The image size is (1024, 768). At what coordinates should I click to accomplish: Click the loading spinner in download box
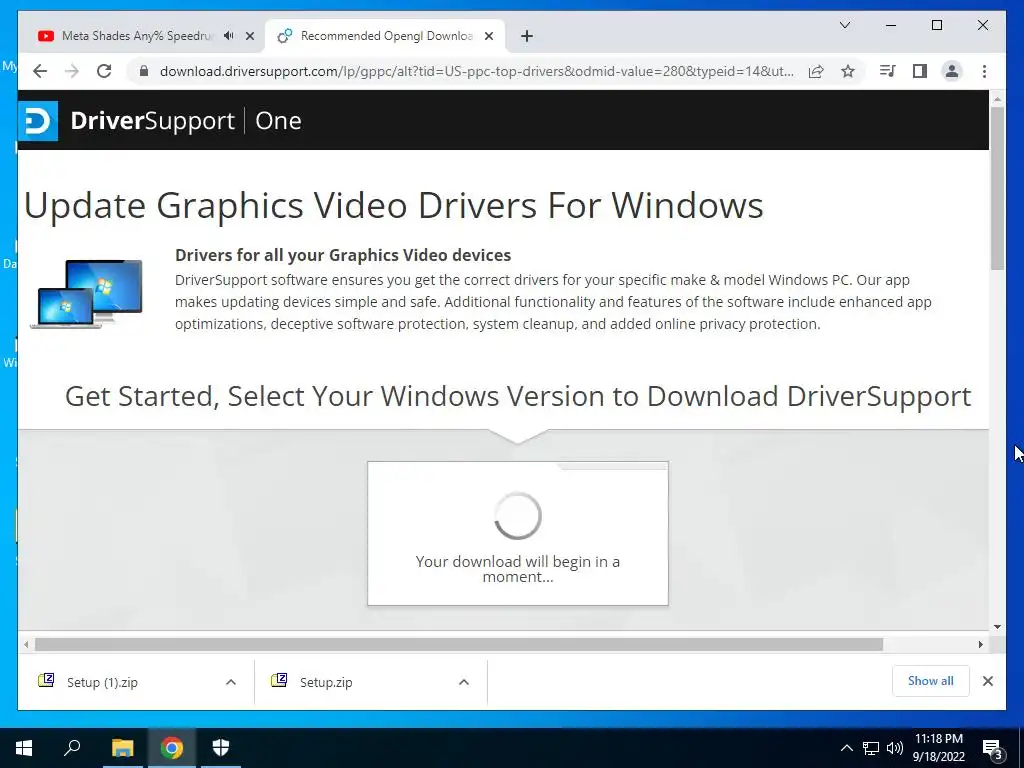518,516
